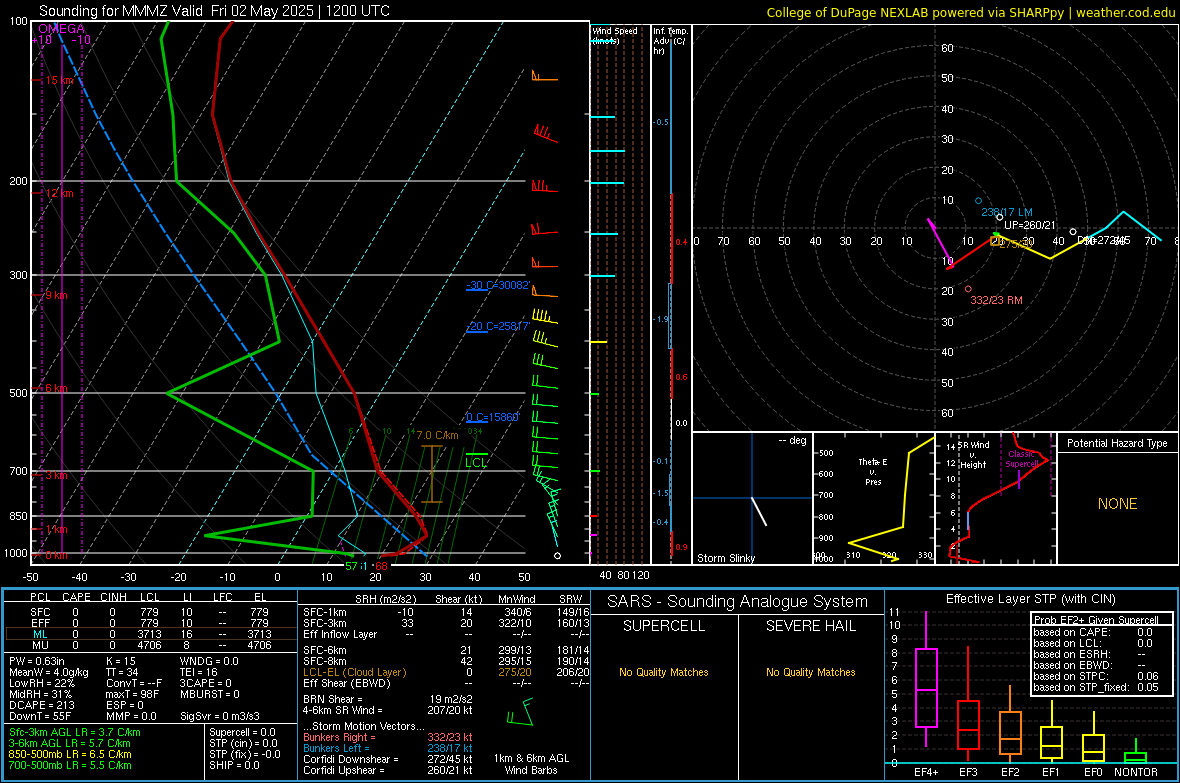Select the EFF parcel row
Screen dimensions: 1180x783
tap(151, 623)
